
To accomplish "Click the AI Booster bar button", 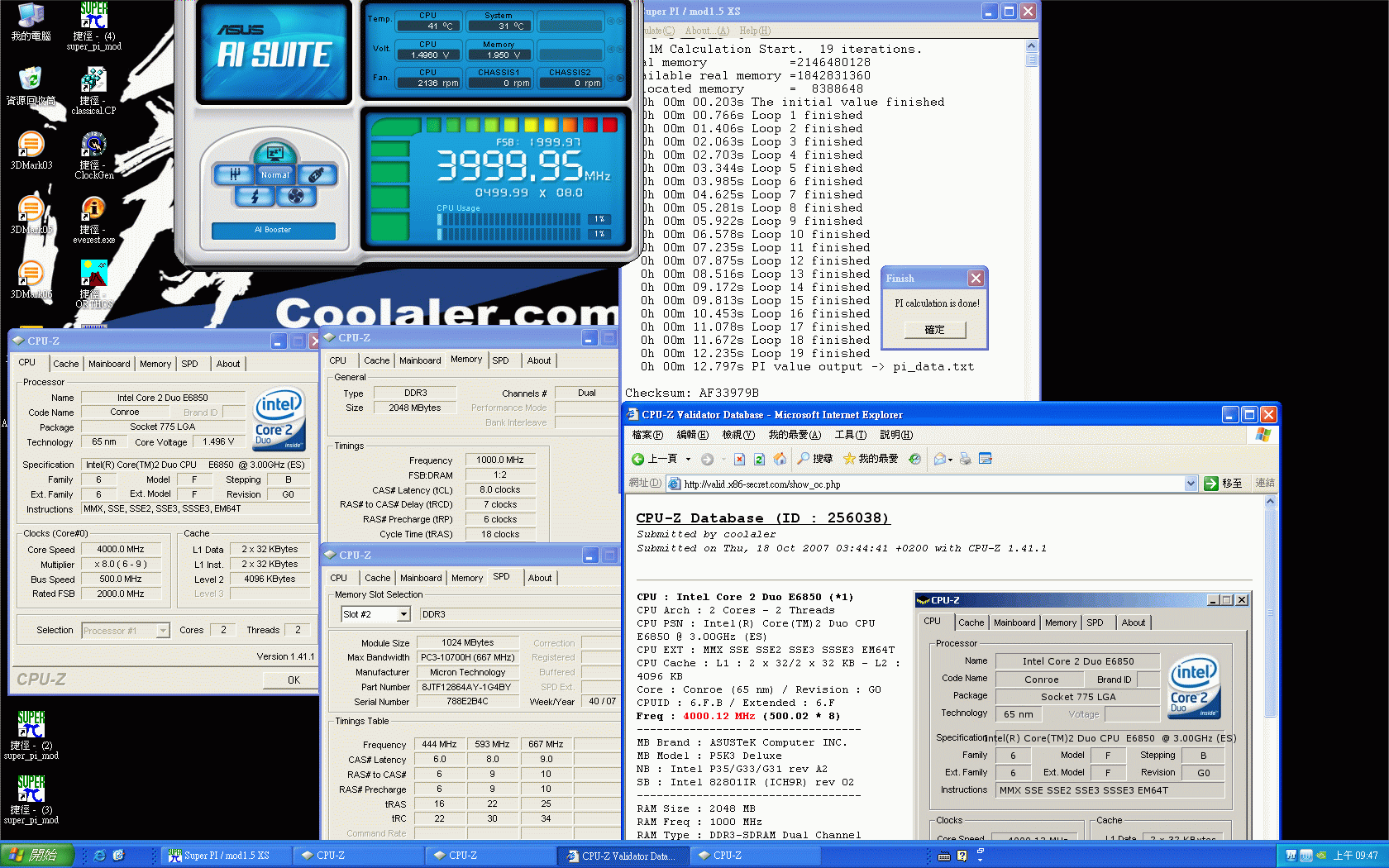I will [274, 230].
